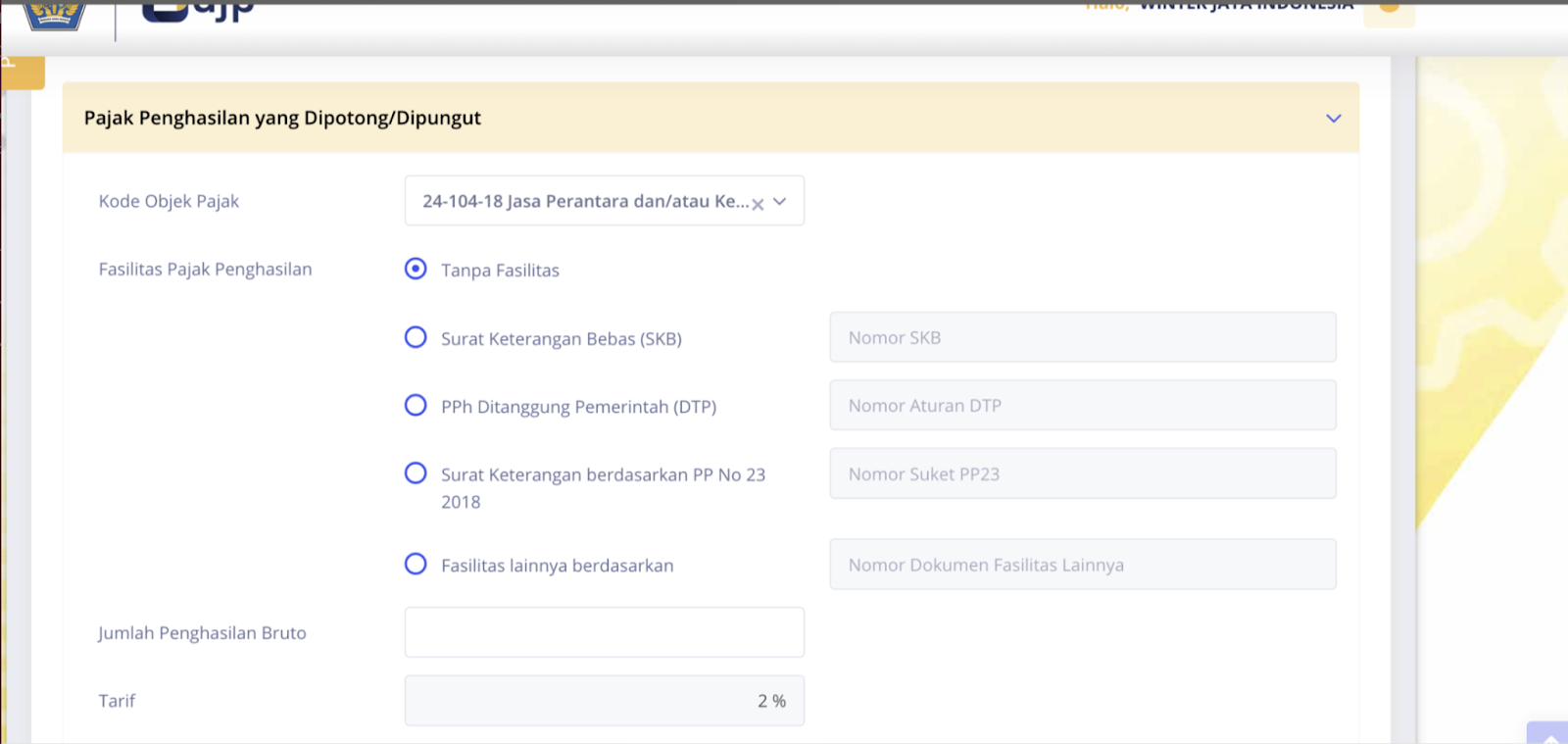Choose Fasilitas lainnya berdasarkan radio option
This screenshot has height=744, width=1568.
(416, 564)
